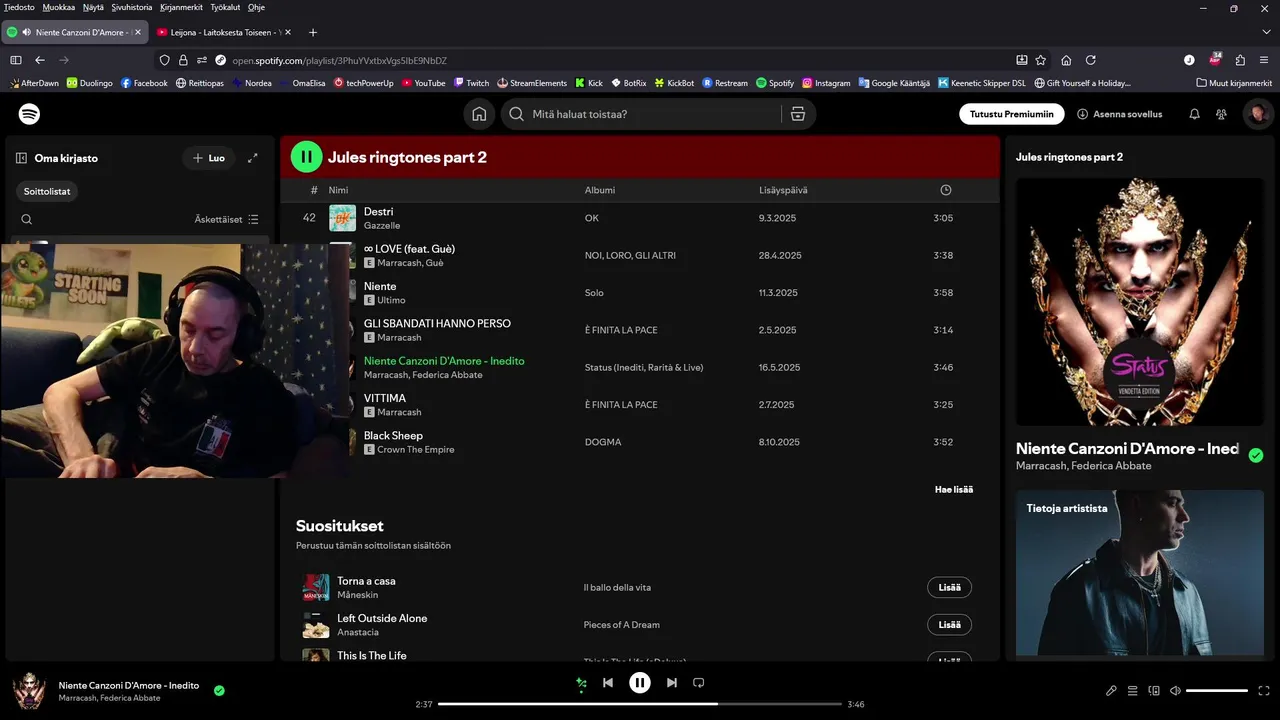The height and width of the screenshot is (720, 1280).
Task: Search within library magnifier icon
Action: click(x=27, y=219)
